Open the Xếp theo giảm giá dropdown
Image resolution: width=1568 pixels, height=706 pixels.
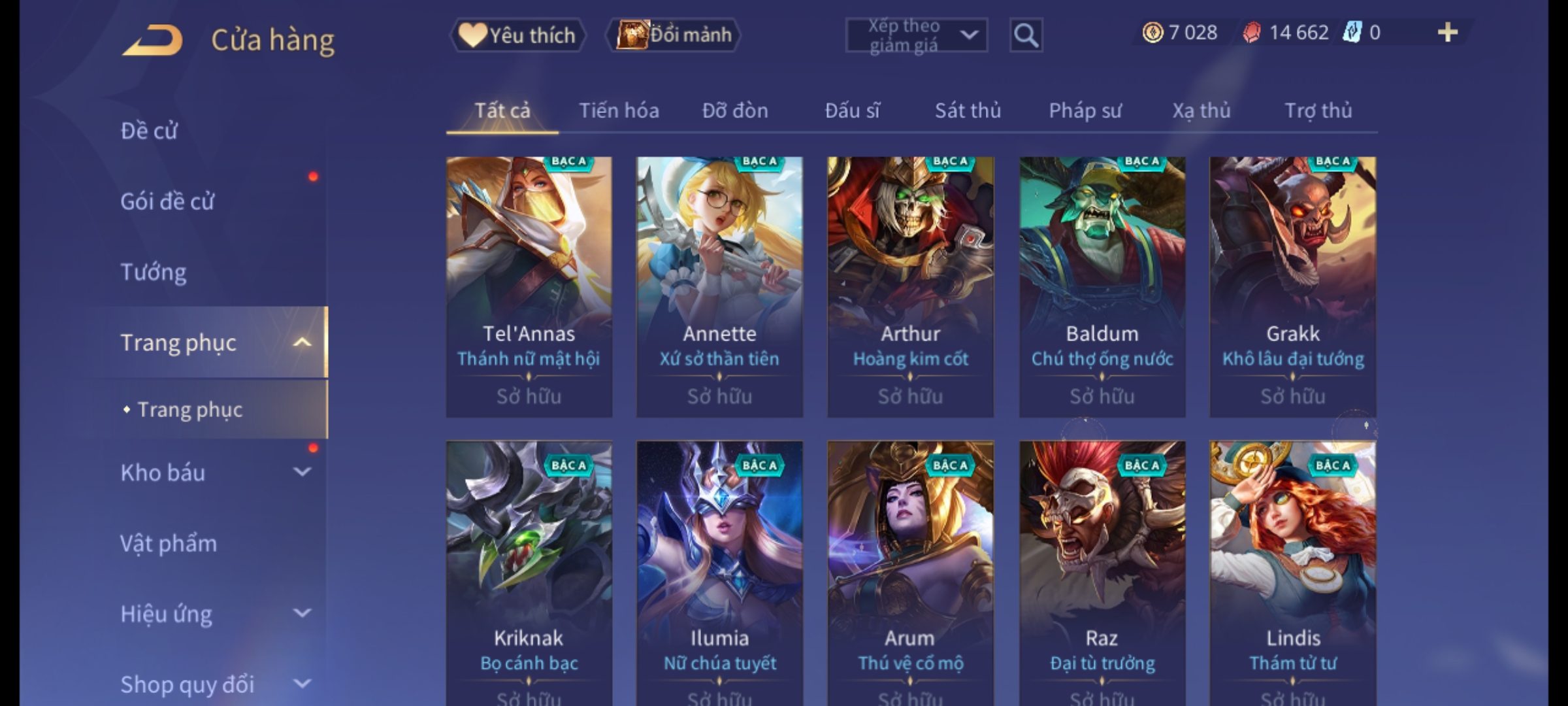[917, 35]
